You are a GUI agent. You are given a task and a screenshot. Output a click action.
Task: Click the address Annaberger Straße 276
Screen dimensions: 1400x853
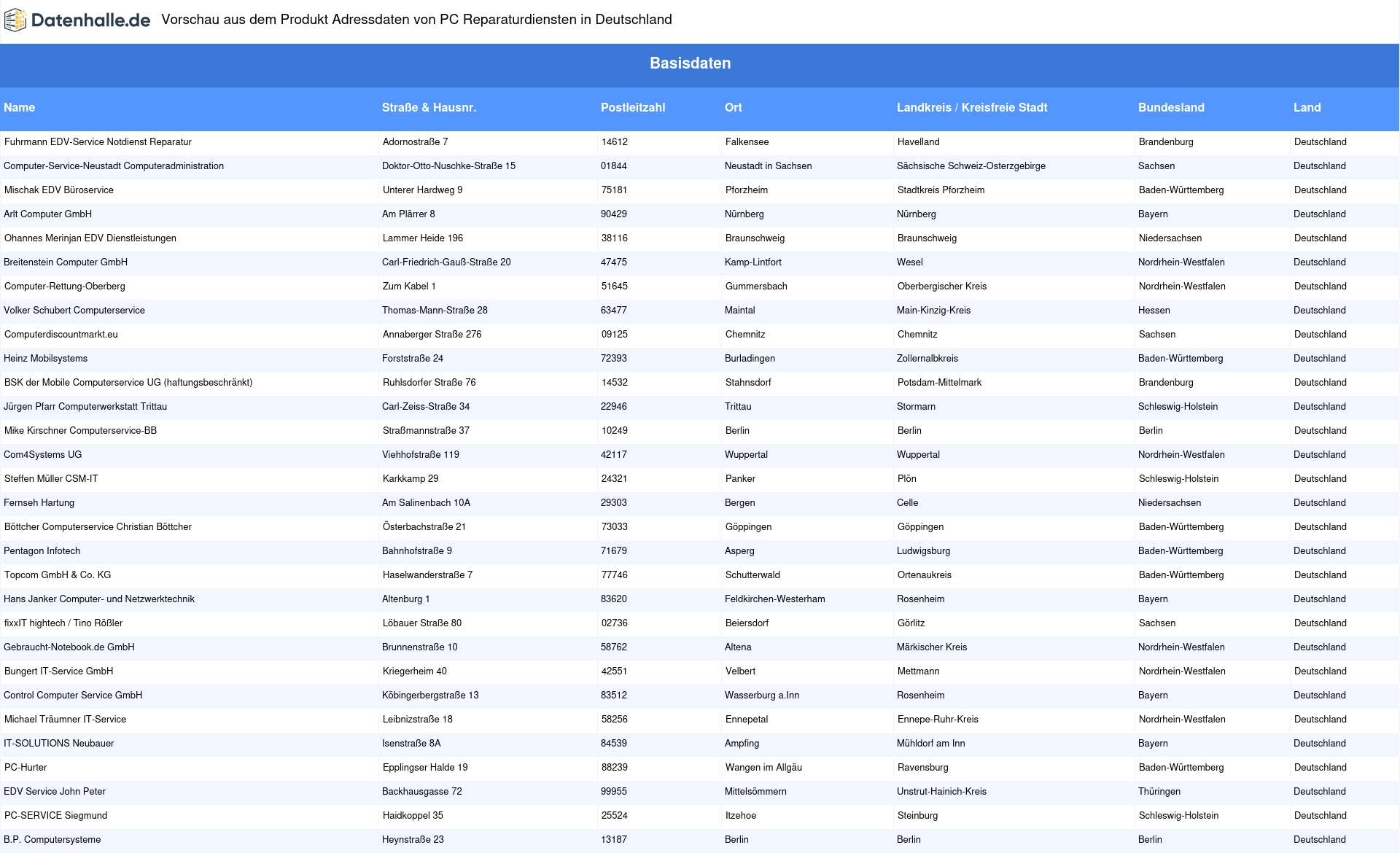(432, 335)
